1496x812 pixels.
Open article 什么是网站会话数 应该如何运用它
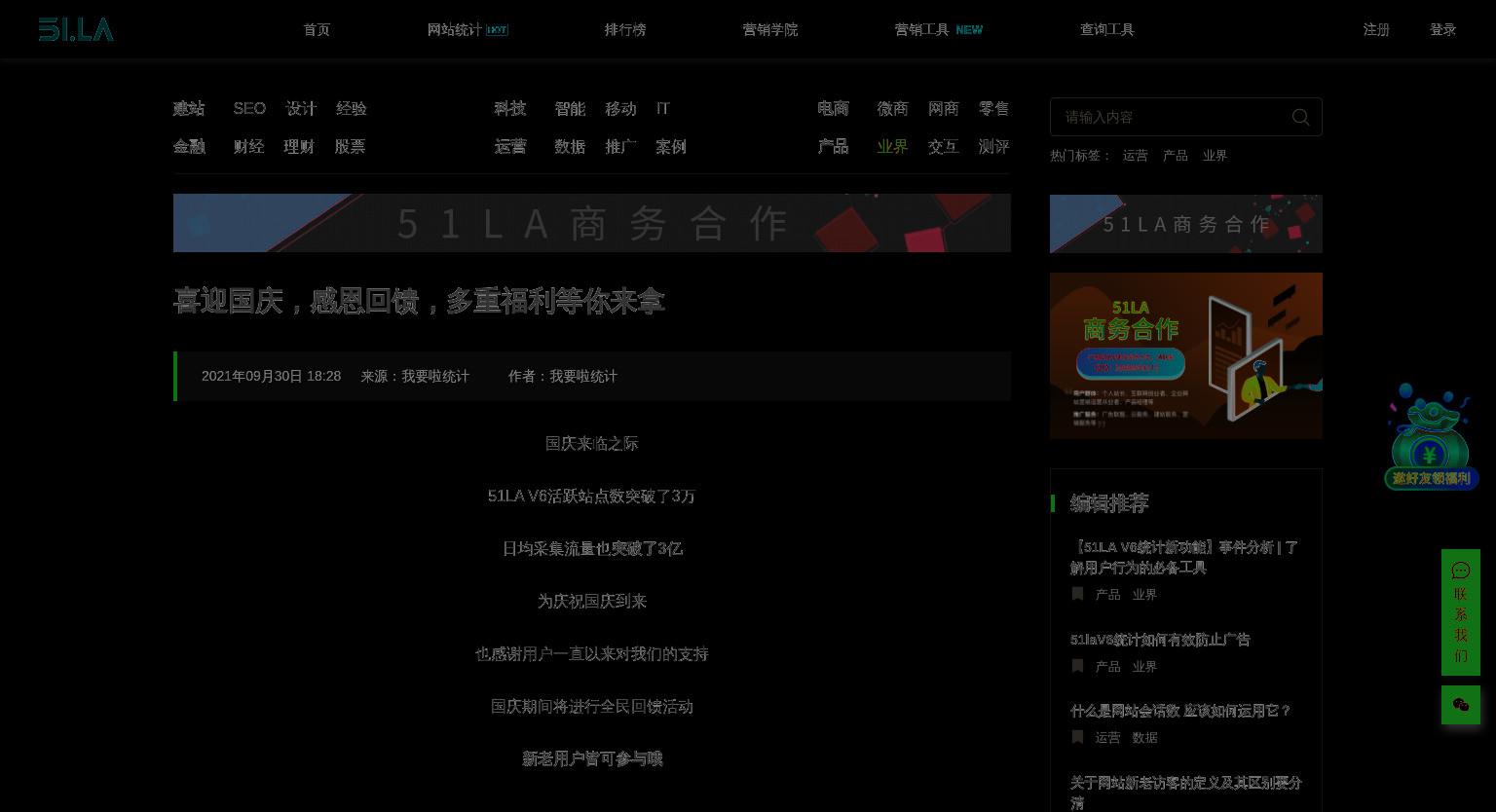[1180, 711]
